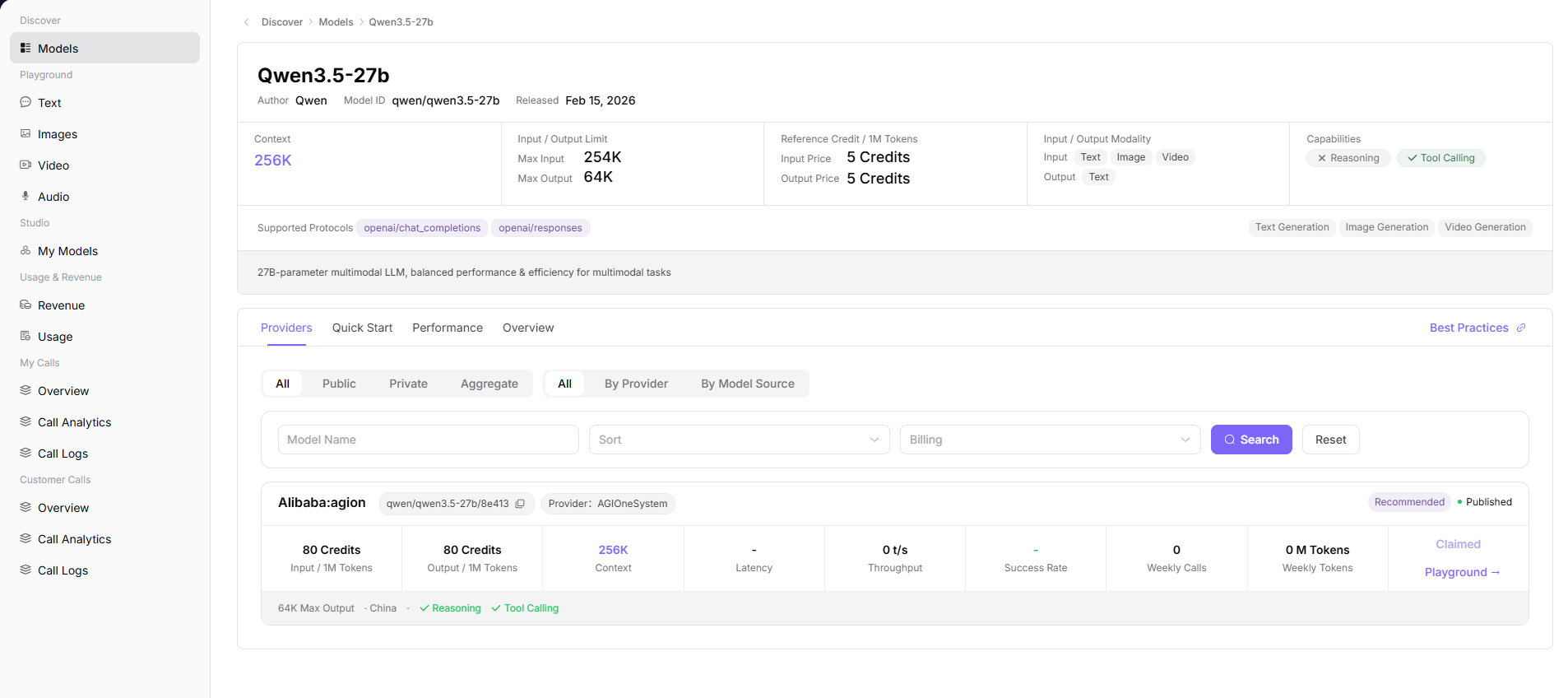Group the list By Model Source
The height and width of the screenshot is (698, 1568).
tap(748, 384)
